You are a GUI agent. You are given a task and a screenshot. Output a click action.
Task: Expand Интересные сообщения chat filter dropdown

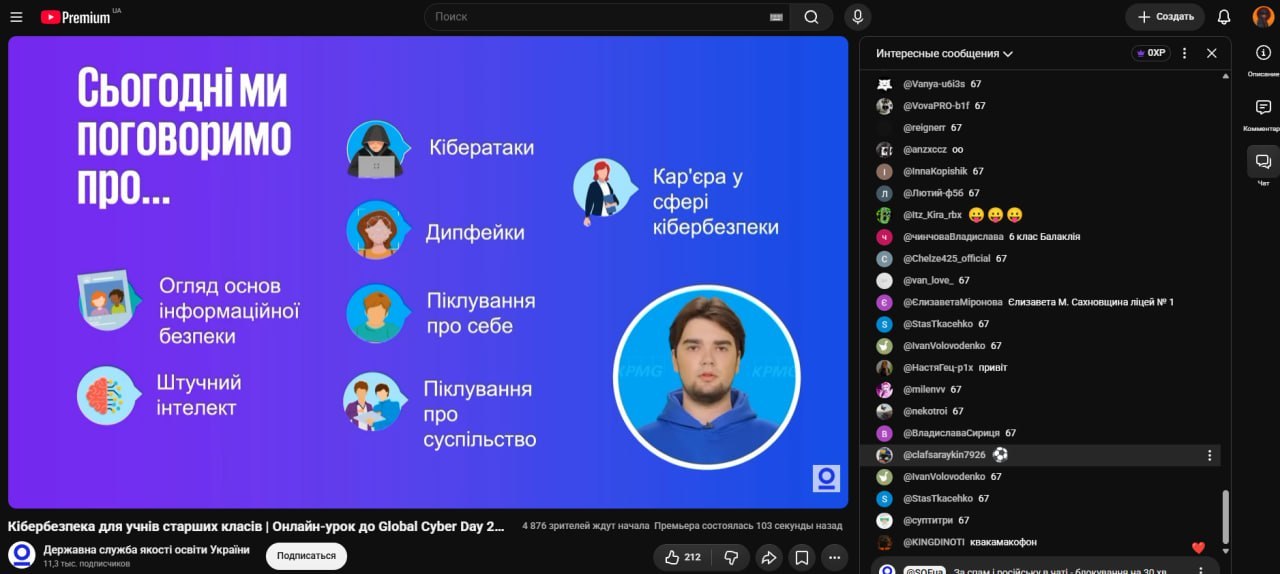point(944,53)
